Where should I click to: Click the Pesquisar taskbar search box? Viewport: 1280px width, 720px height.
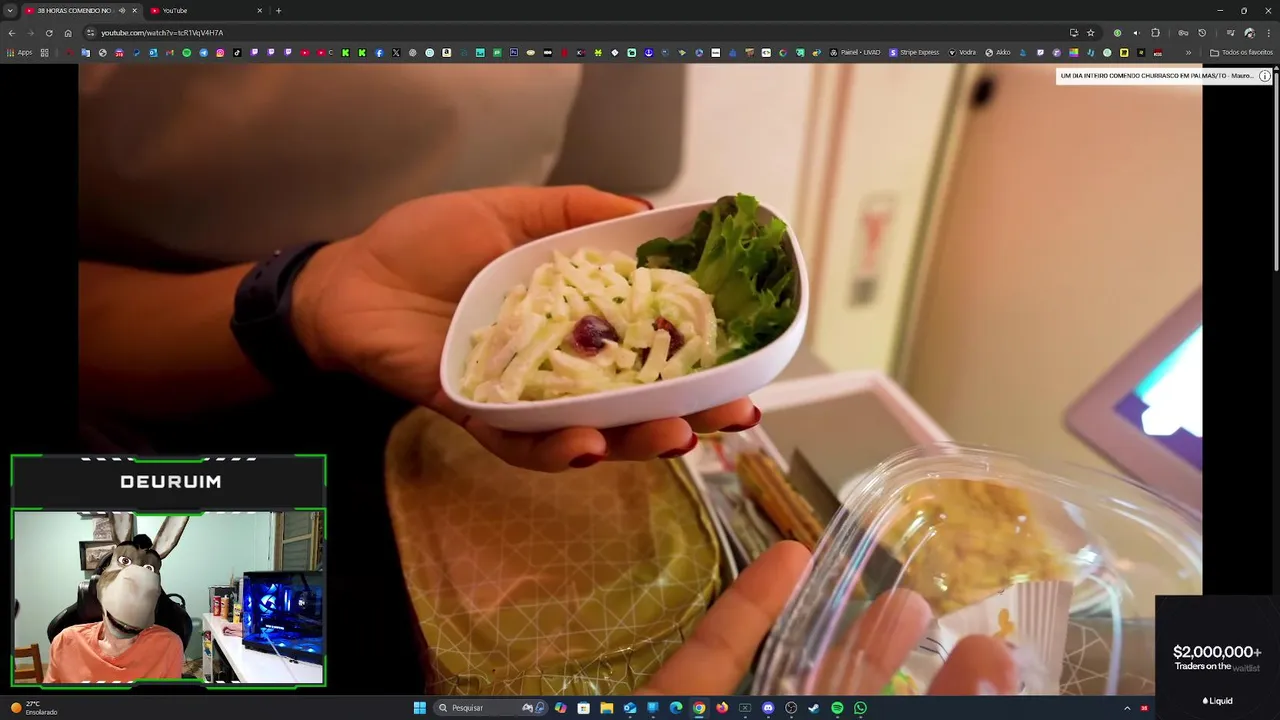tap(492, 708)
